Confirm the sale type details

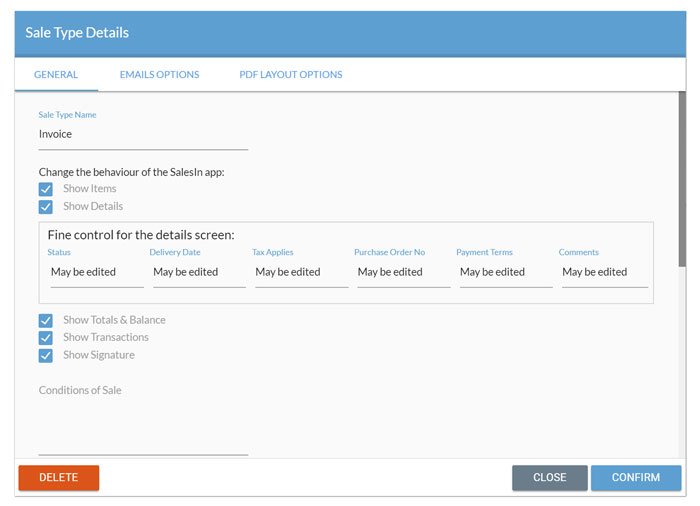(x=636, y=477)
